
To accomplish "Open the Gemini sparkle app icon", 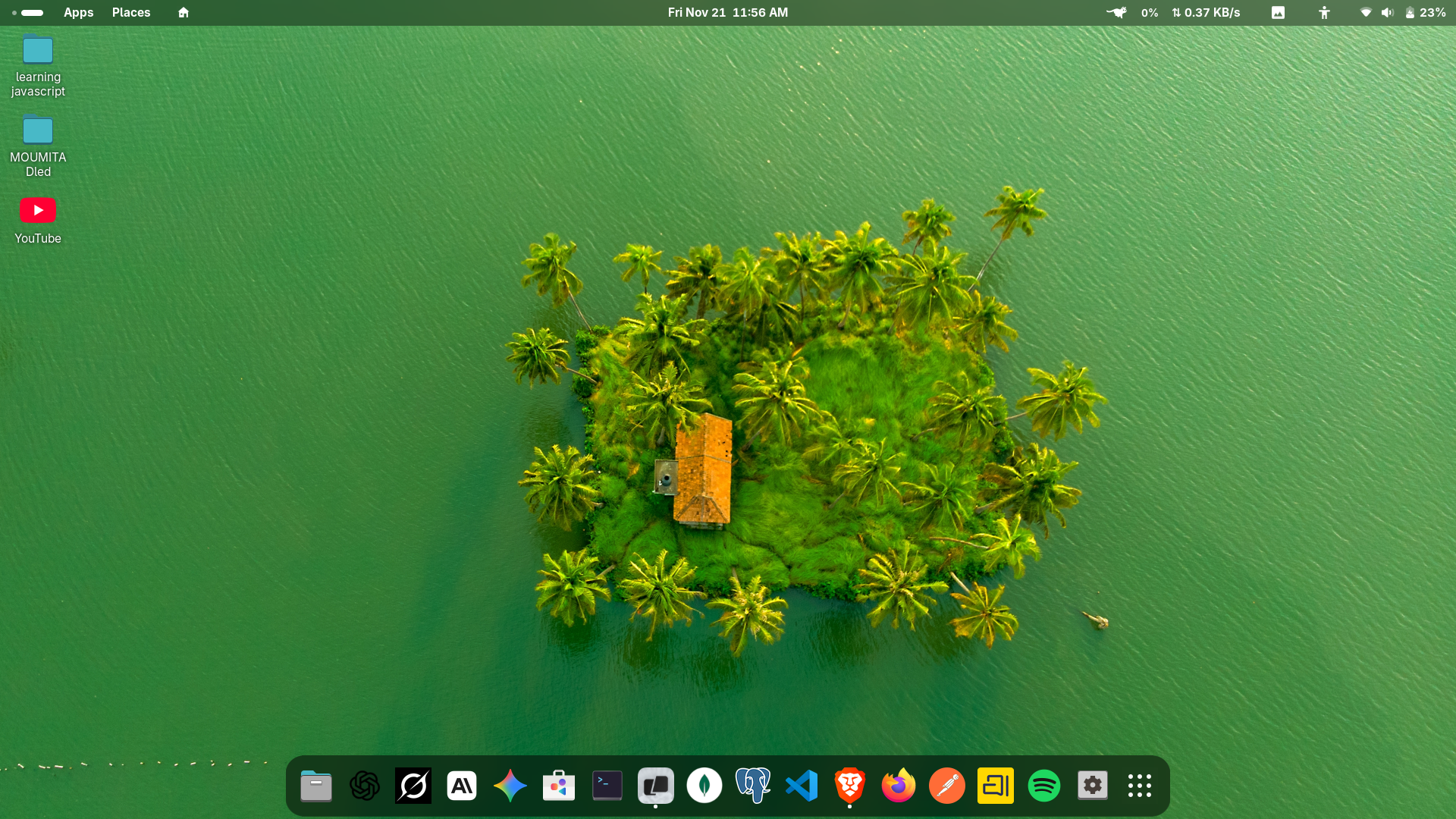I will click(x=510, y=786).
